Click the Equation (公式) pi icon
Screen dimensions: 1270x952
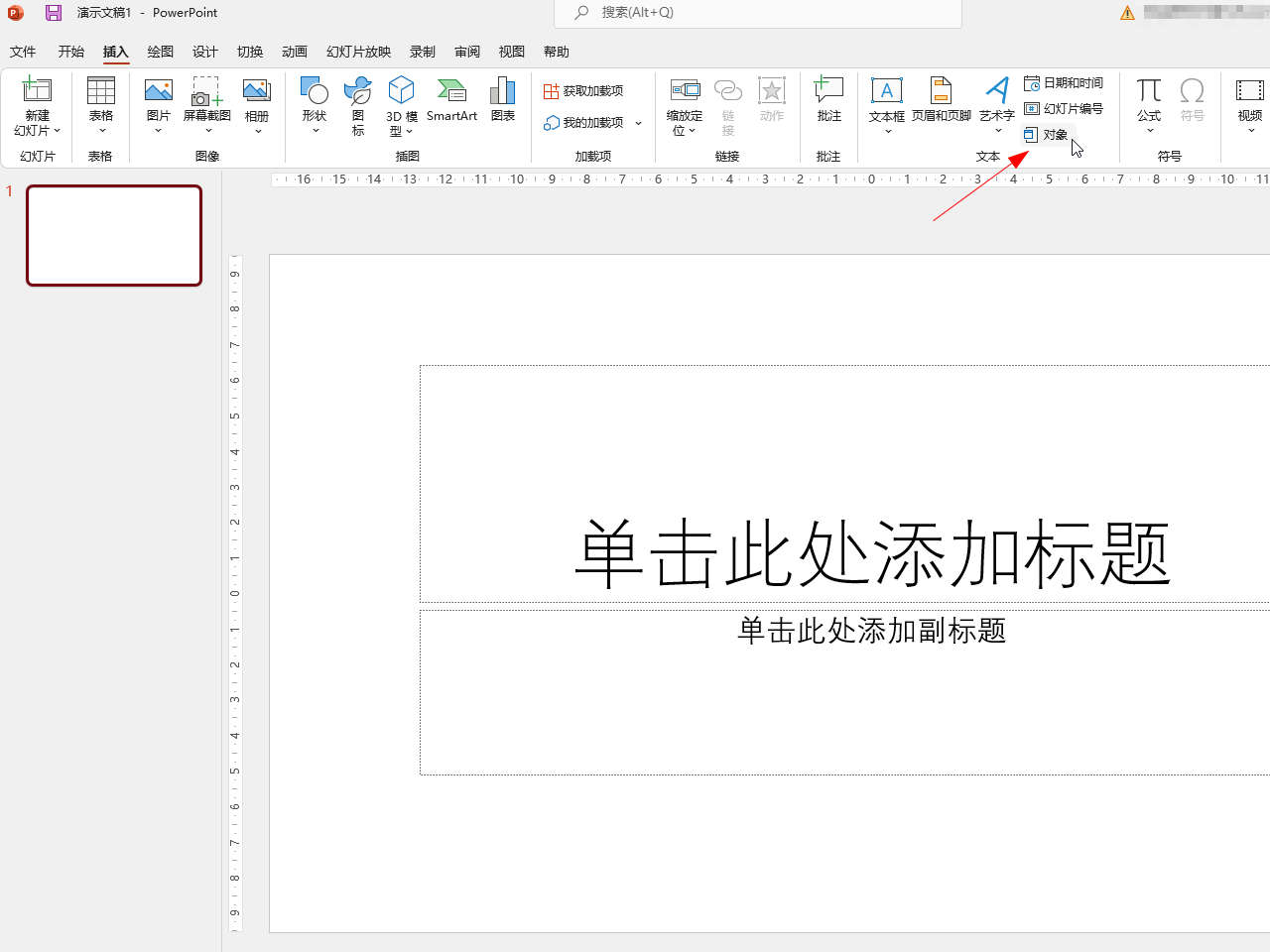click(x=1149, y=91)
